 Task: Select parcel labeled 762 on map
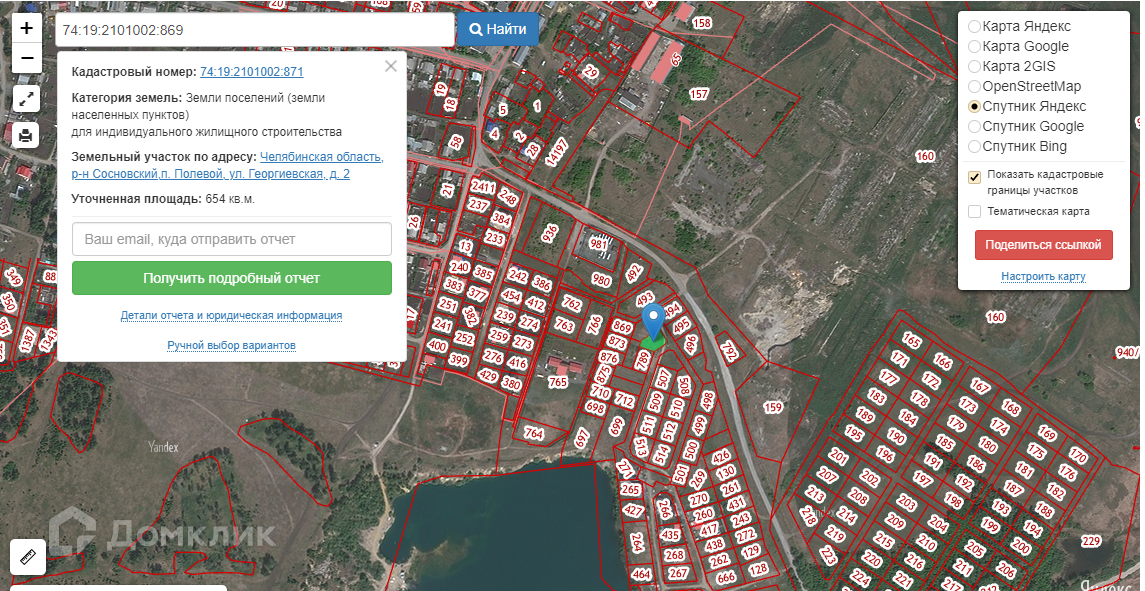pos(572,304)
